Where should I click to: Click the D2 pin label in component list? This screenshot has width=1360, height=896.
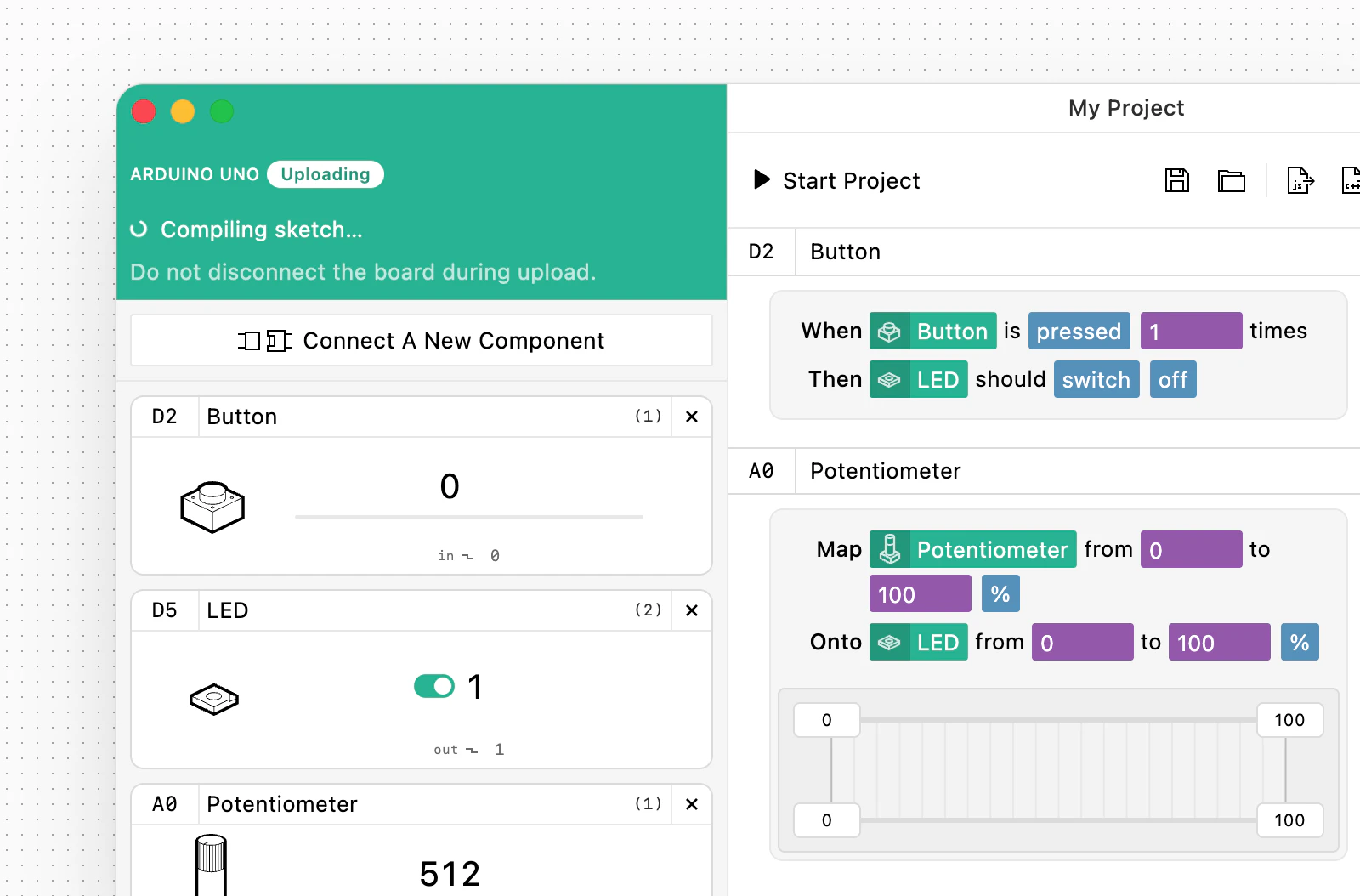tap(165, 417)
